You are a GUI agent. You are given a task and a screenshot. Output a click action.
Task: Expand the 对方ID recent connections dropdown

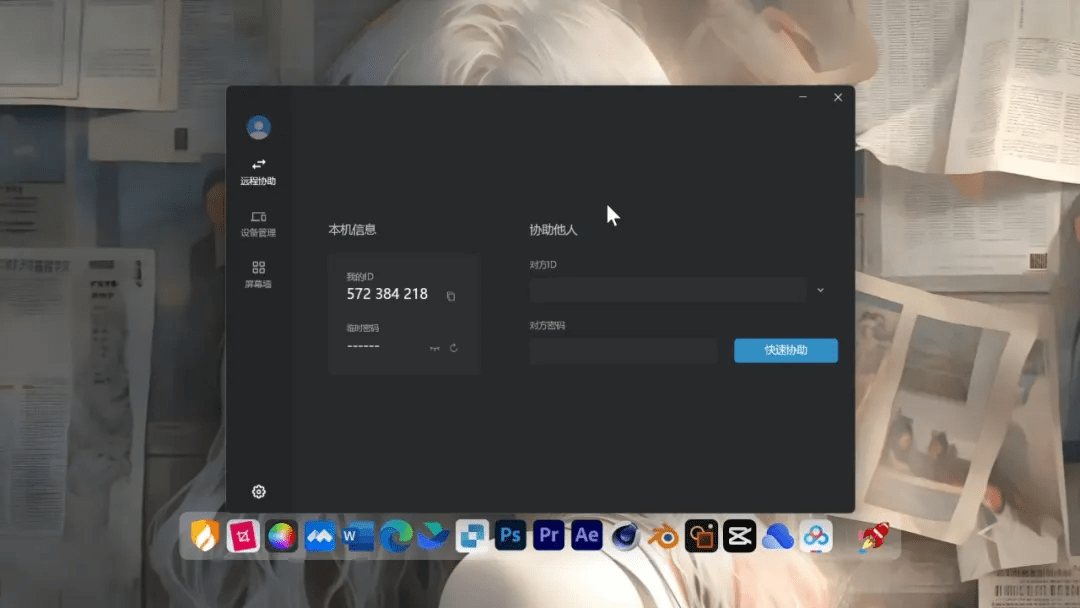click(x=820, y=289)
